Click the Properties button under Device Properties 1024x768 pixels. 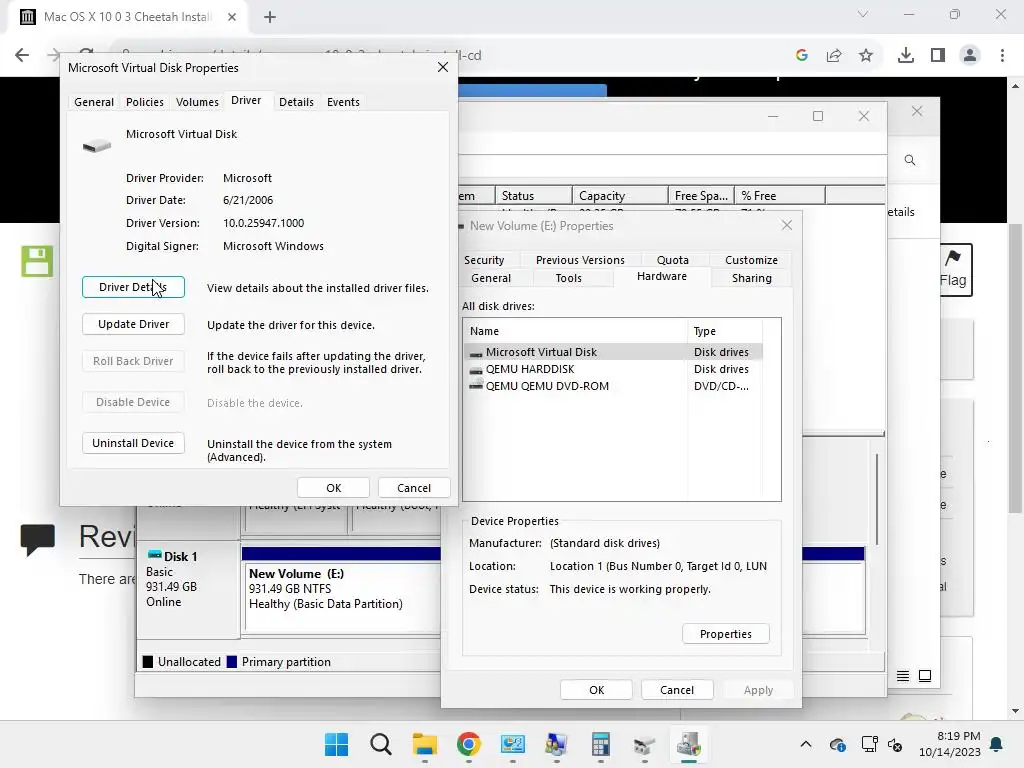click(726, 634)
